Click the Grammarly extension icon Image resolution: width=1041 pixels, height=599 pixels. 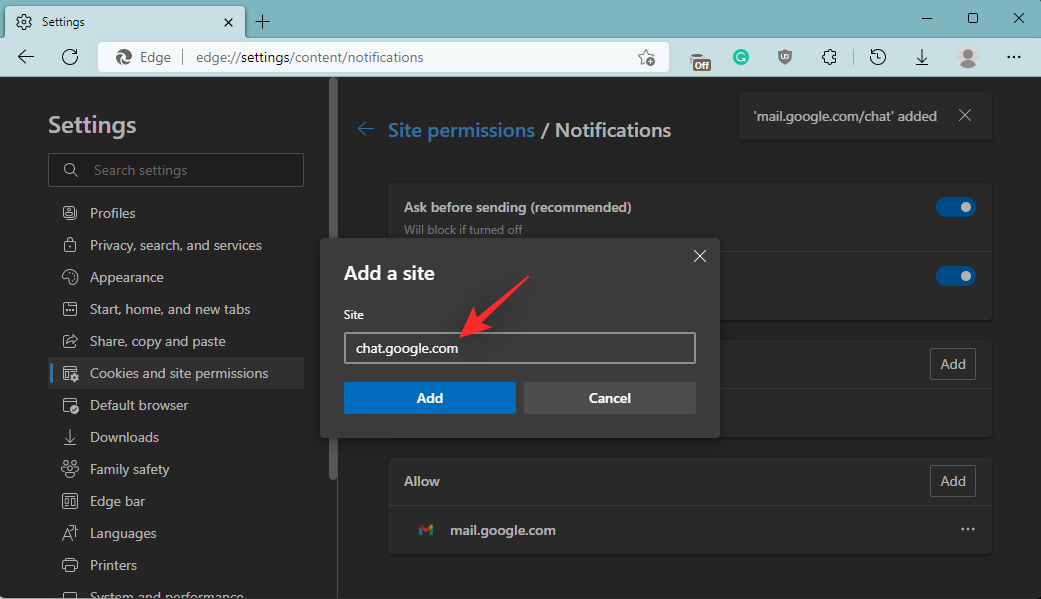[741, 58]
